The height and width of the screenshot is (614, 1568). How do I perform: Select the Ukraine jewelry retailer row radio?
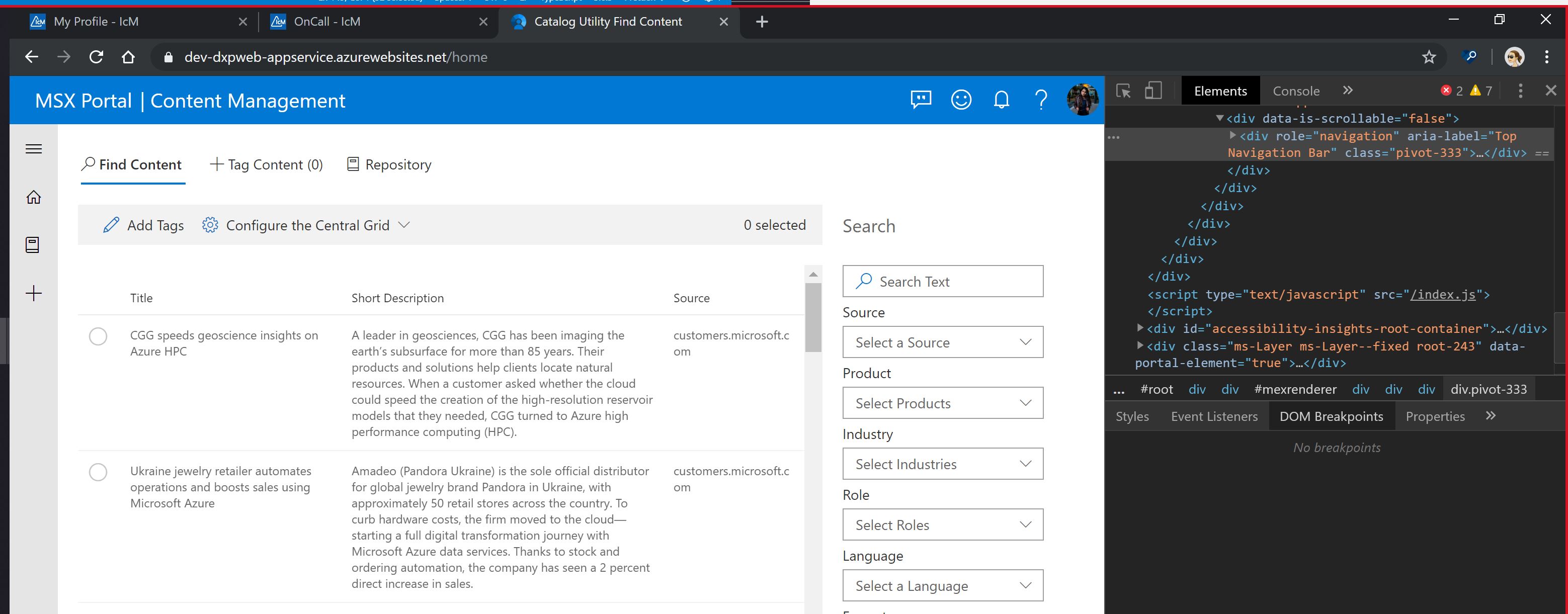(x=98, y=472)
